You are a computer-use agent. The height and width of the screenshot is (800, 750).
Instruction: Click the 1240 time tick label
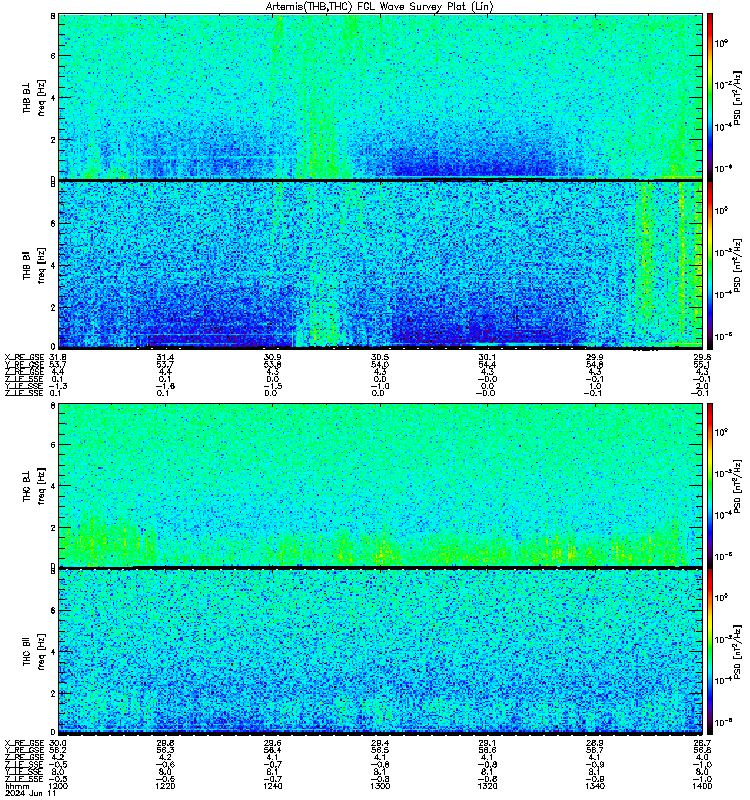click(272, 786)
